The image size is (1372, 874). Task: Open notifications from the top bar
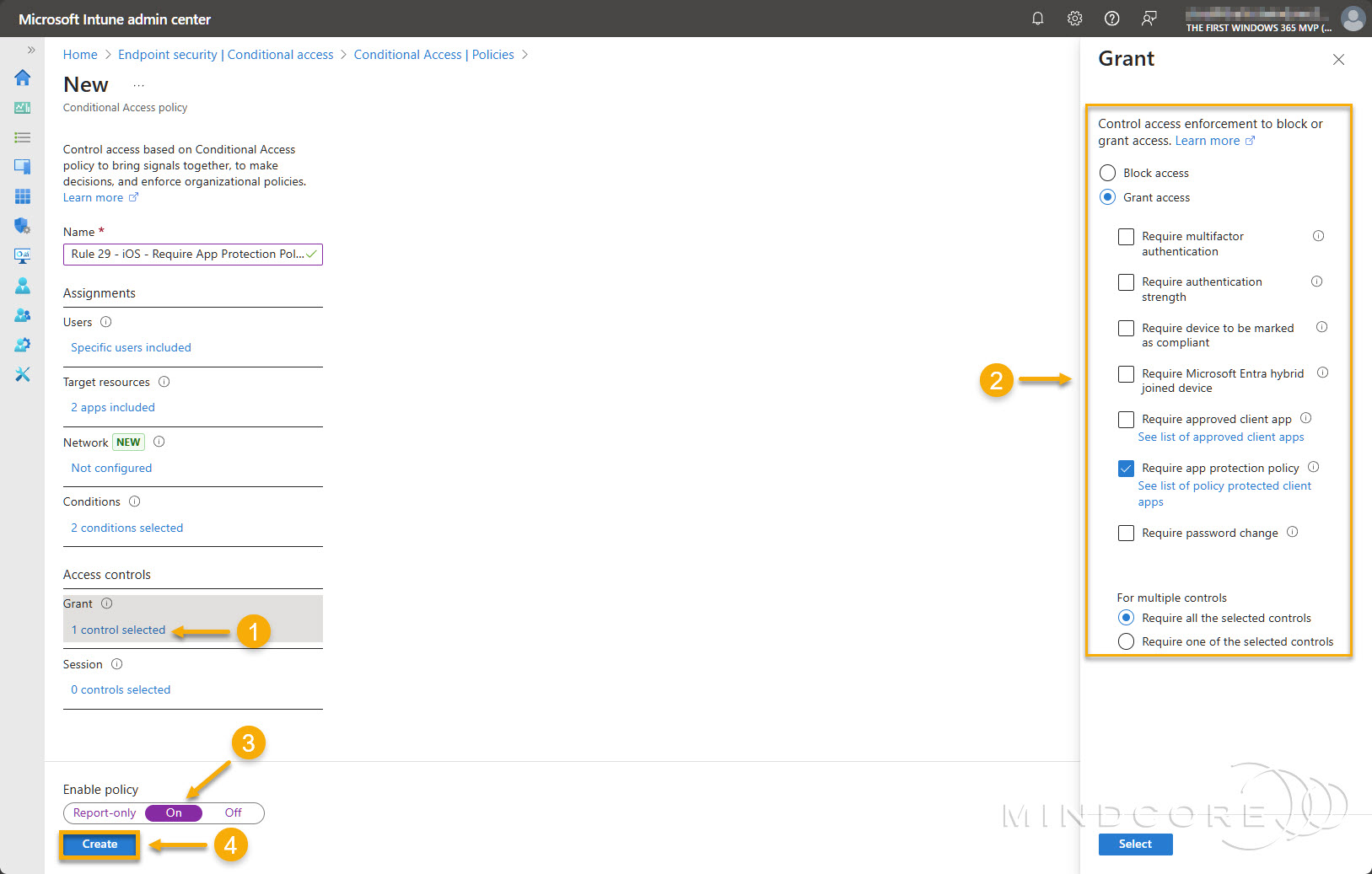[1037, 18]
